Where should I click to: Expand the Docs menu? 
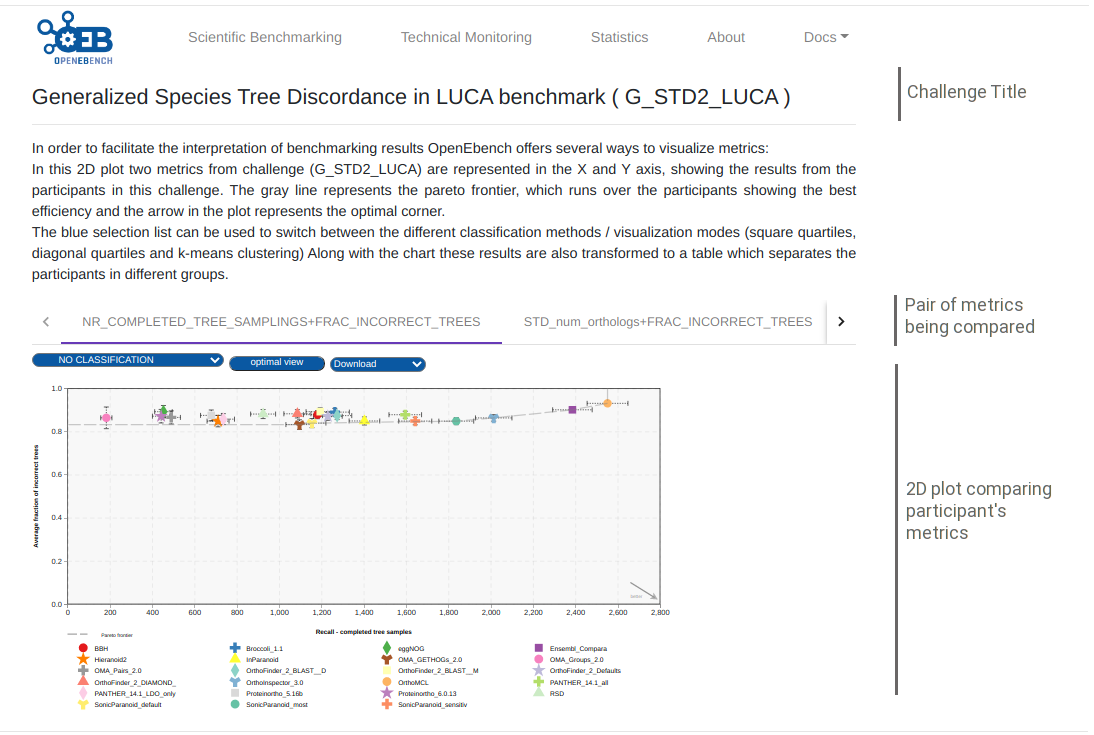pos(826,38)
